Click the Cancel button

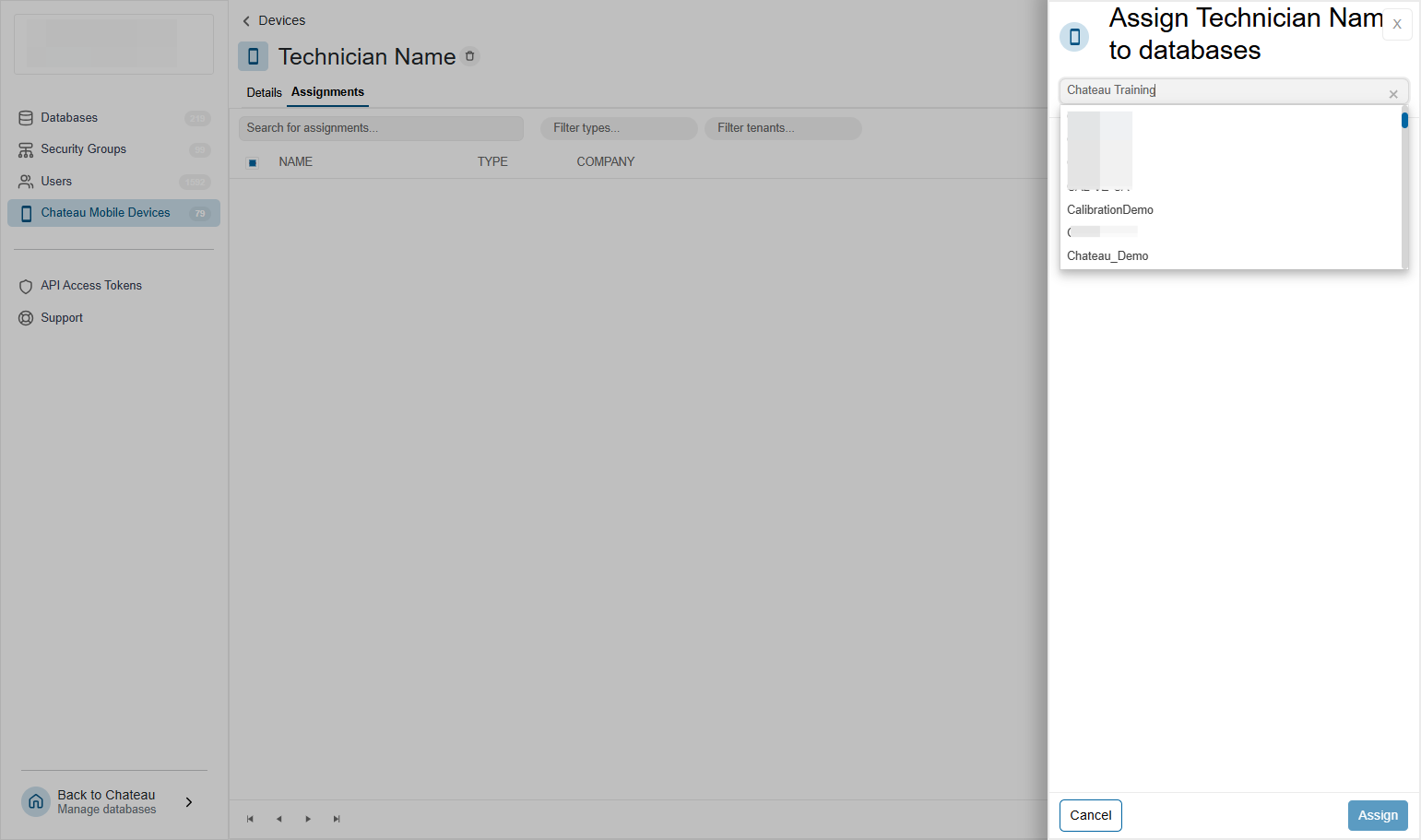pyautogui.click(x=1091, y=815)
